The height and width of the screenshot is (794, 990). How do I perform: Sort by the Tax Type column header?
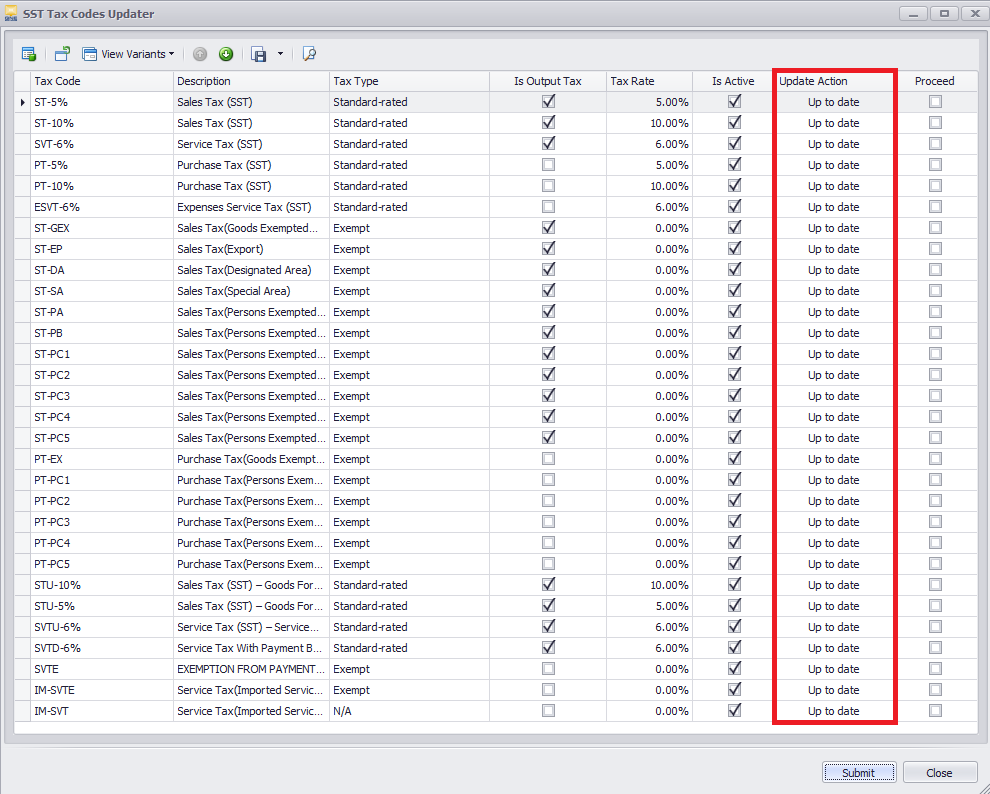409,81
